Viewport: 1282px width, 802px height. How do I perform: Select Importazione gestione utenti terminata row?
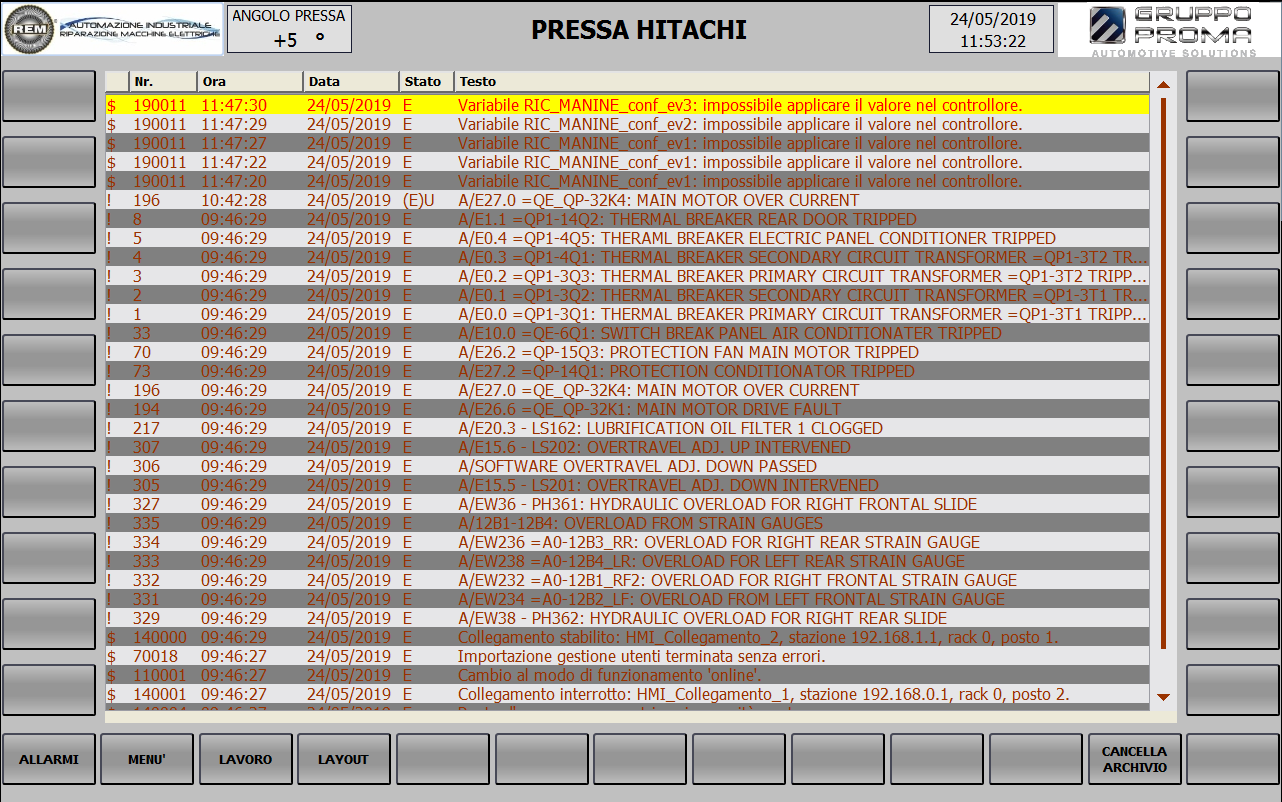tap(627, 657)
